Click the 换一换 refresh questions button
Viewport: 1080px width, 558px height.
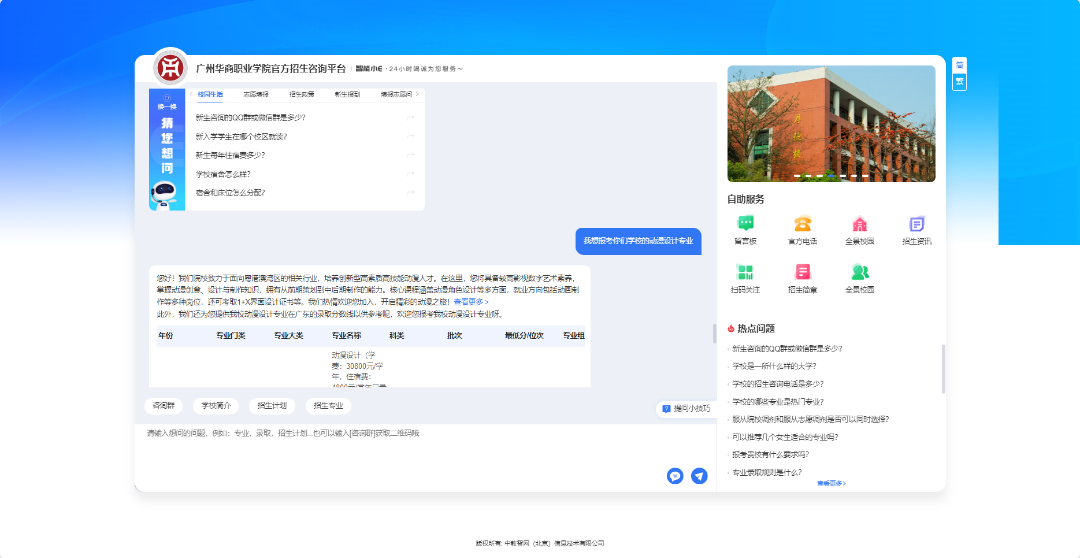click(x=167, y=104)
